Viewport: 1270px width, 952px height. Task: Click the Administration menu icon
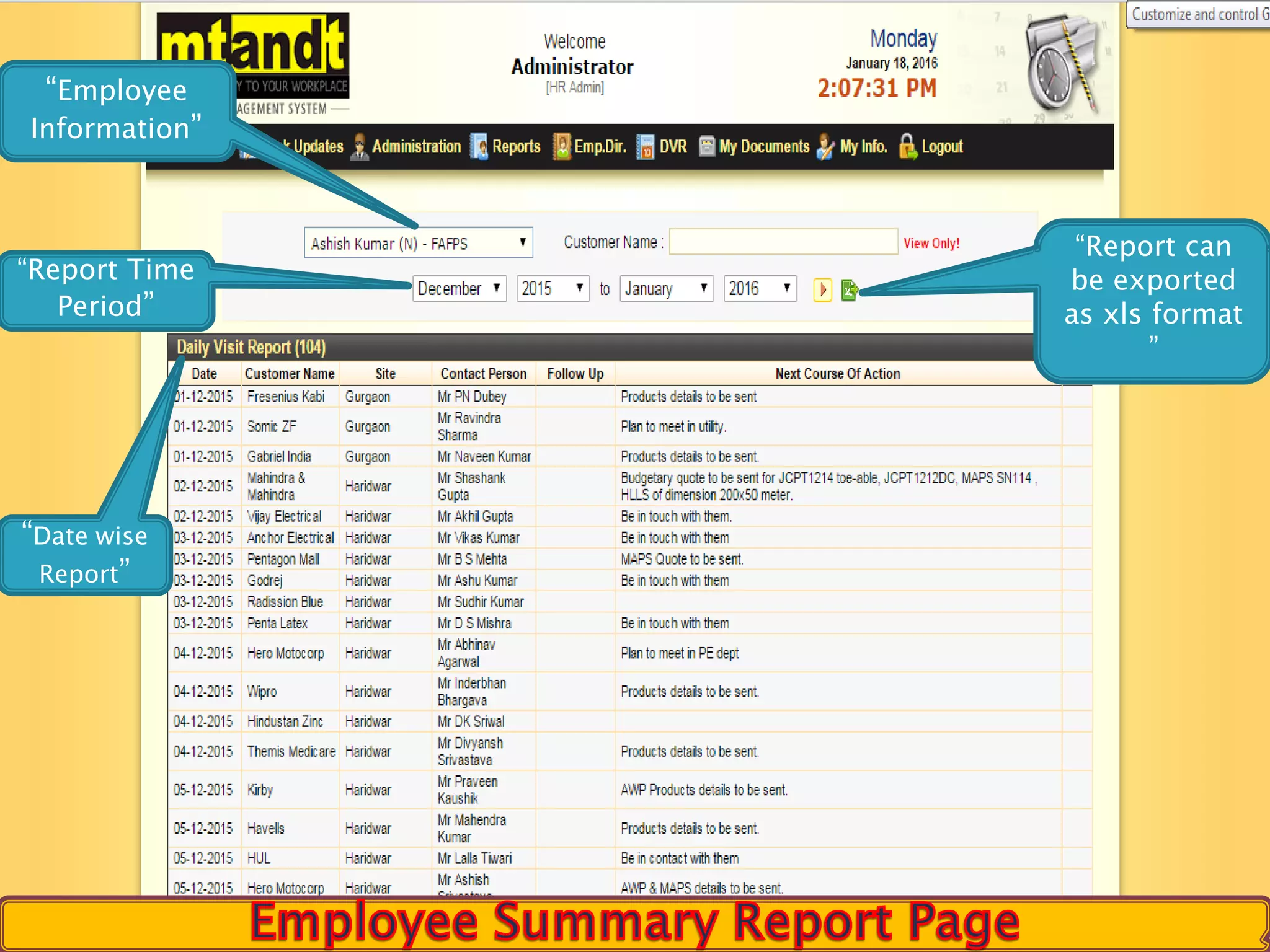click(360, 147)
